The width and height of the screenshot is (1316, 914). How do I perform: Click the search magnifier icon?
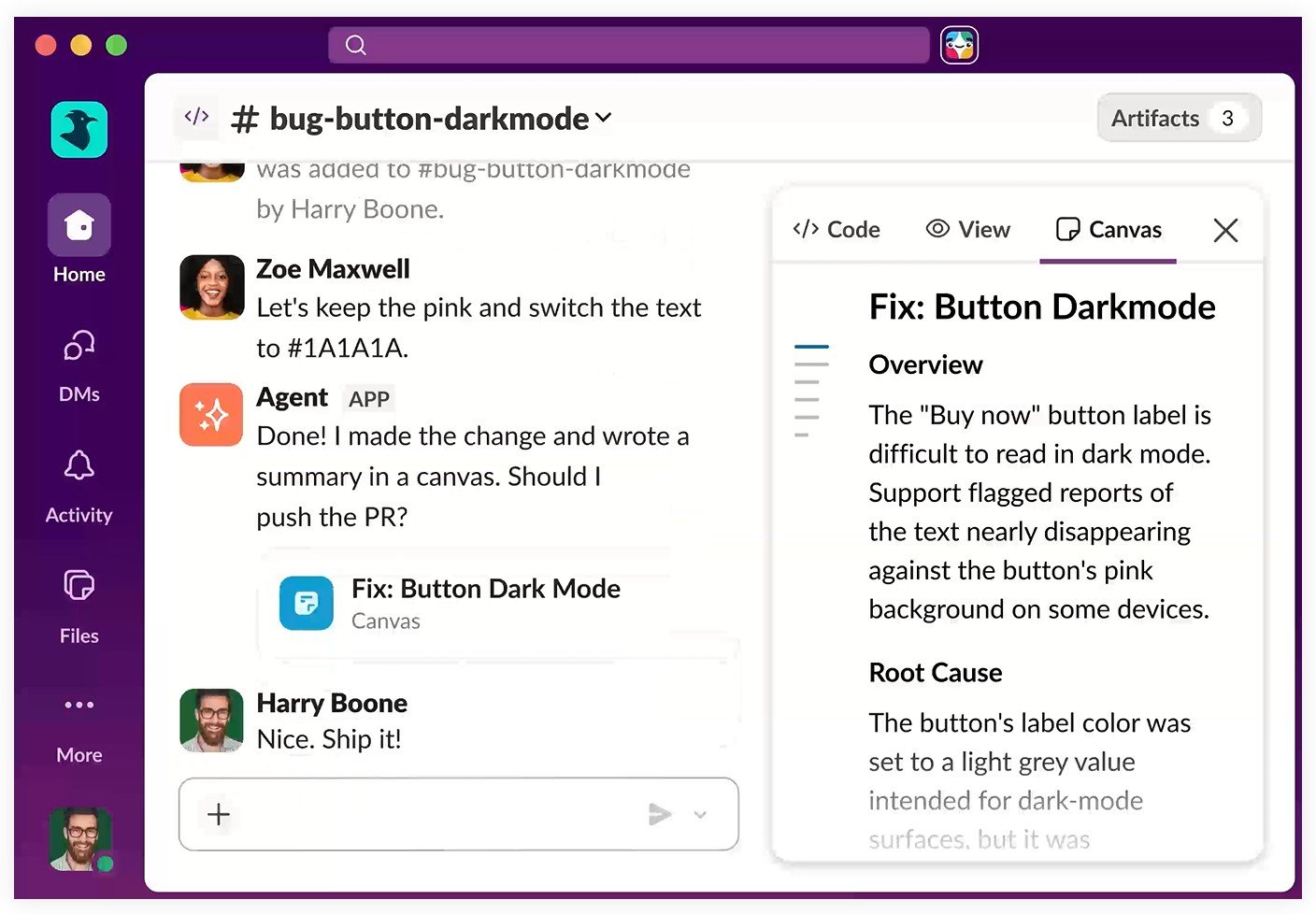point(355,45)
